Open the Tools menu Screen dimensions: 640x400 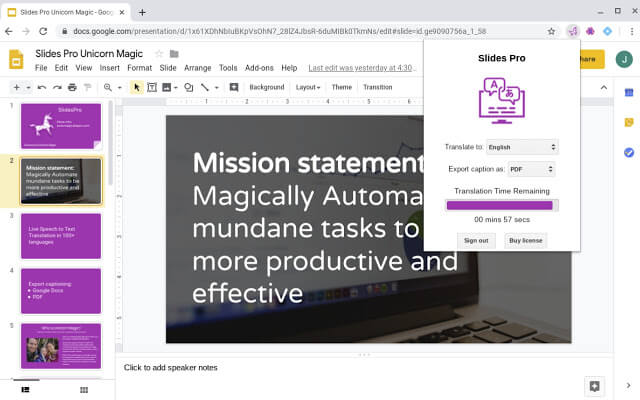[228, 68]
